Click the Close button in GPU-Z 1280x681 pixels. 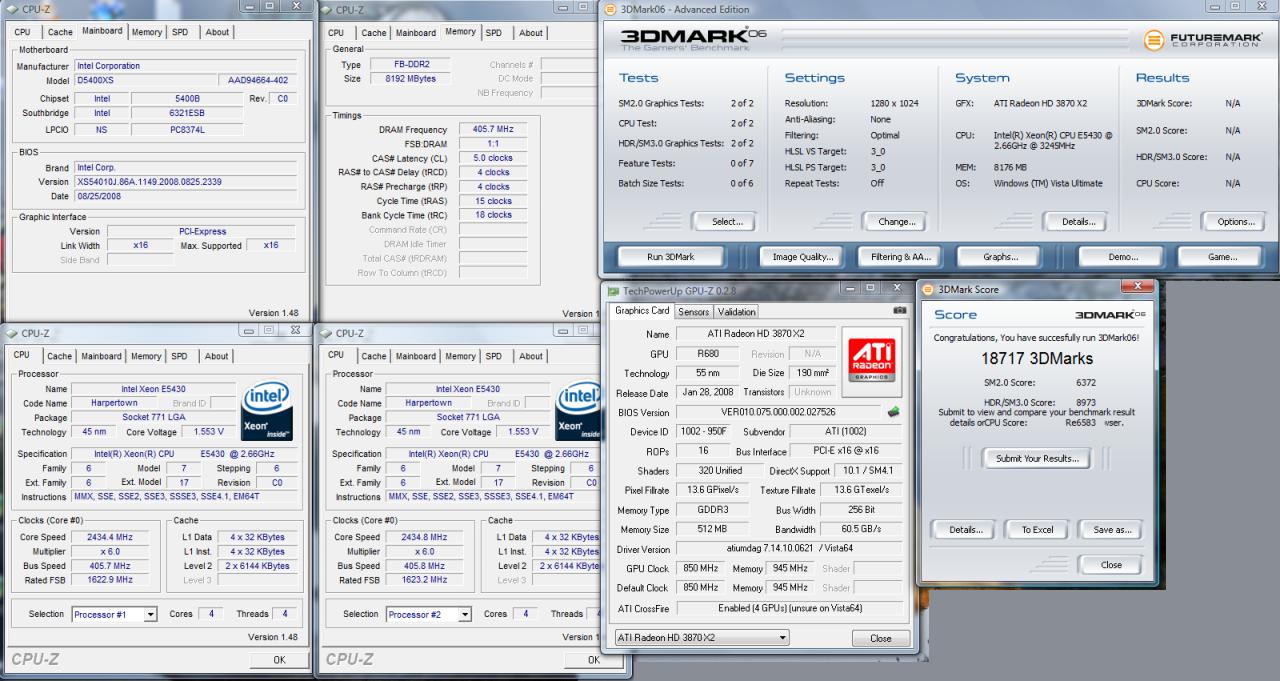pyautogui.click(x=880, y=638)
